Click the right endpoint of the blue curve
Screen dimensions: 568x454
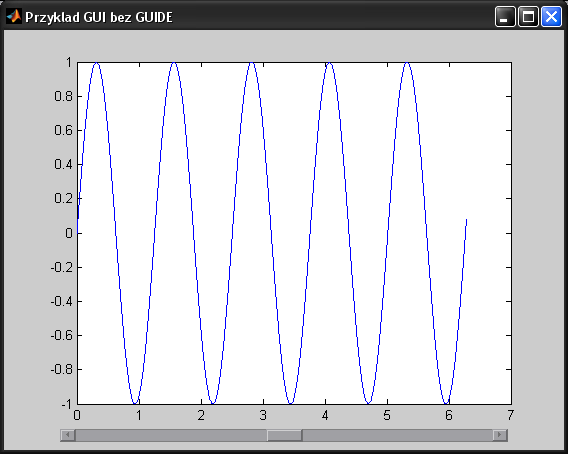[x=466, y=220]
